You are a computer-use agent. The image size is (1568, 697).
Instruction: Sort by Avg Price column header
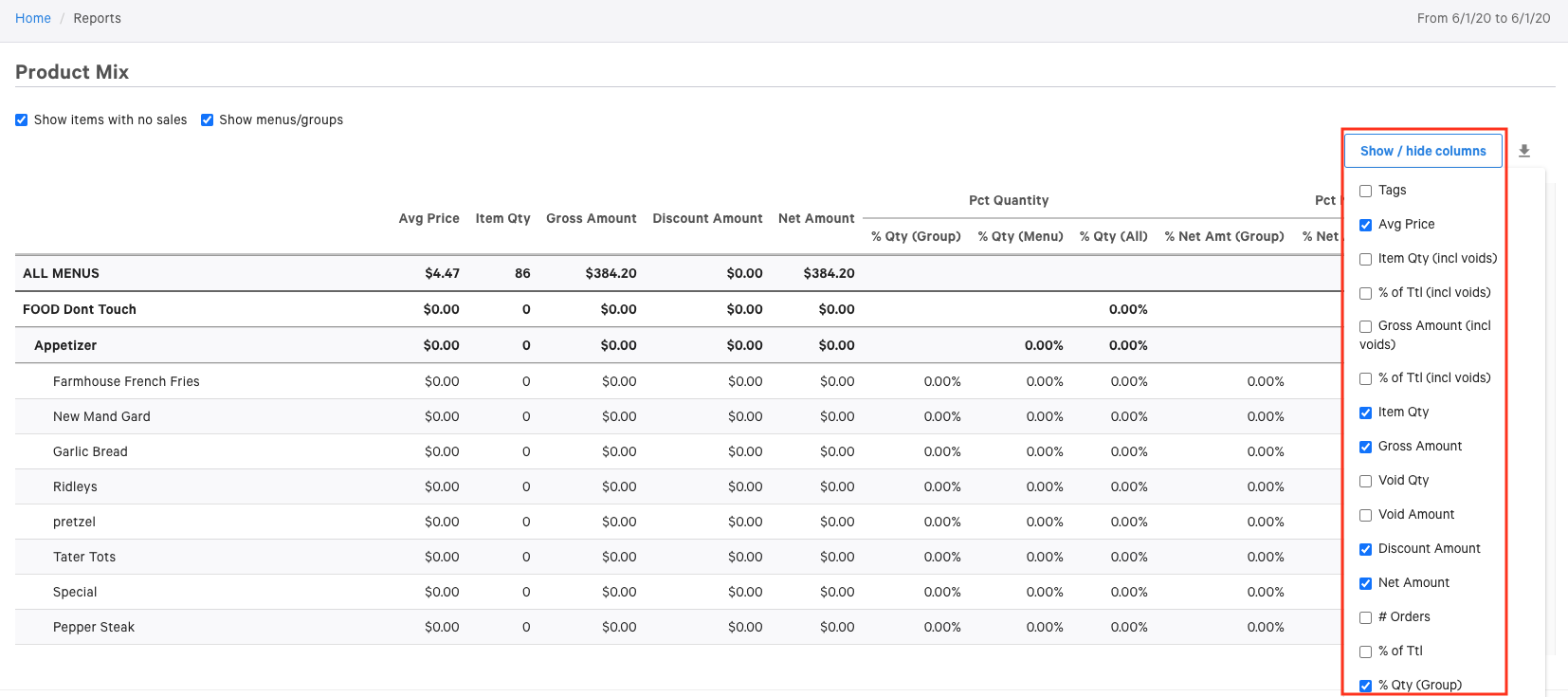pos(428,218)
